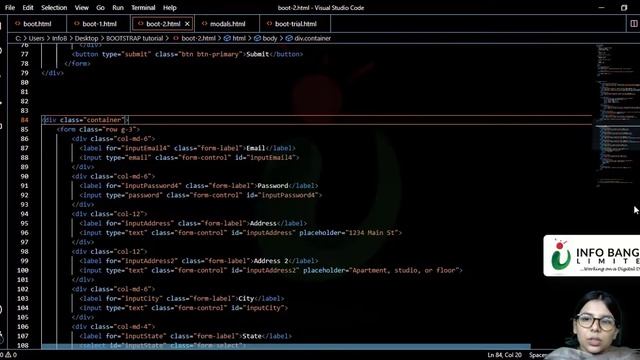The height and width of the screenshot is (360, 640).
Task: Open the Help menu
Action: point(169,8)
